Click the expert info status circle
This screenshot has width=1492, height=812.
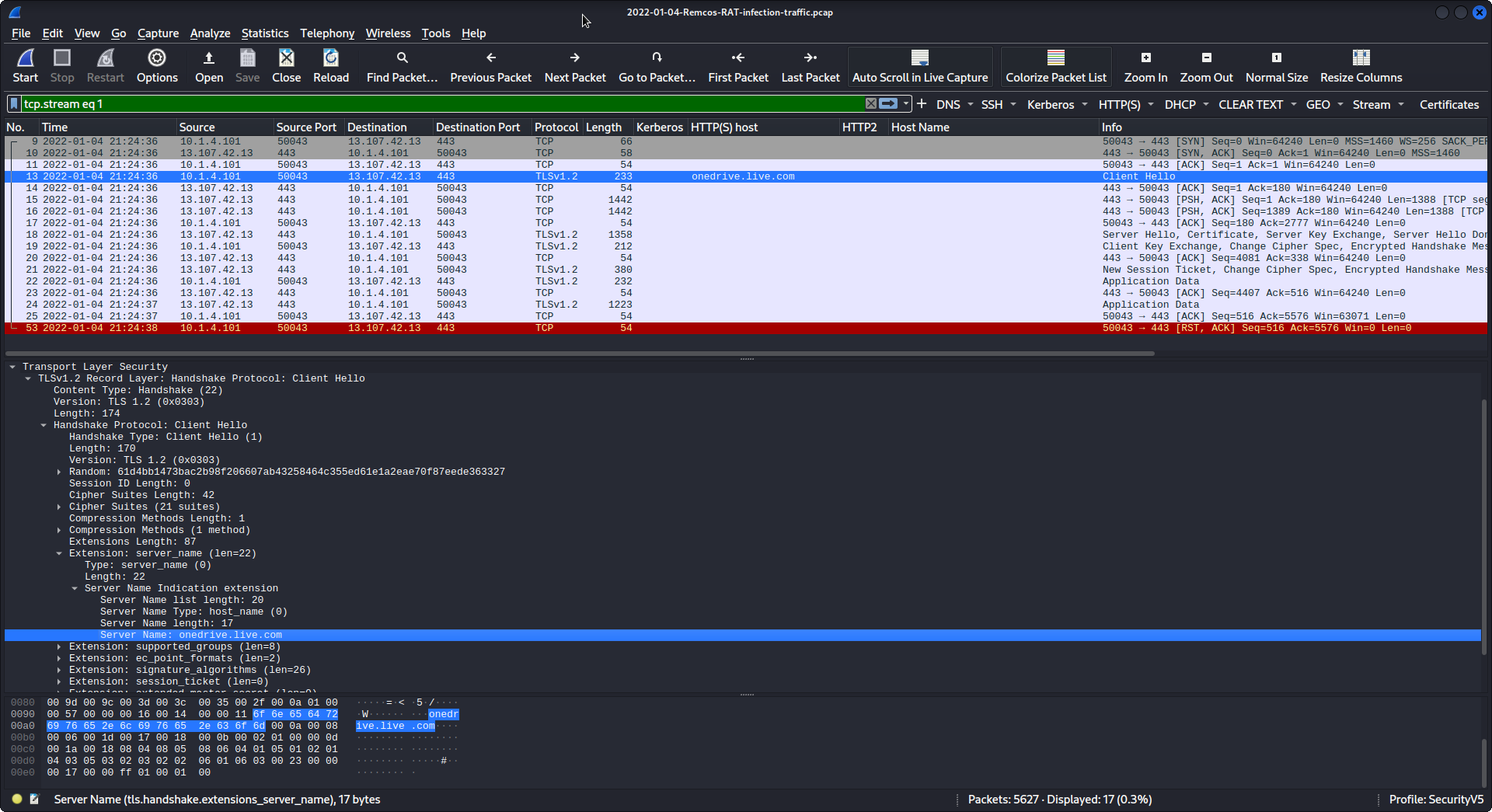pos(16,799)
